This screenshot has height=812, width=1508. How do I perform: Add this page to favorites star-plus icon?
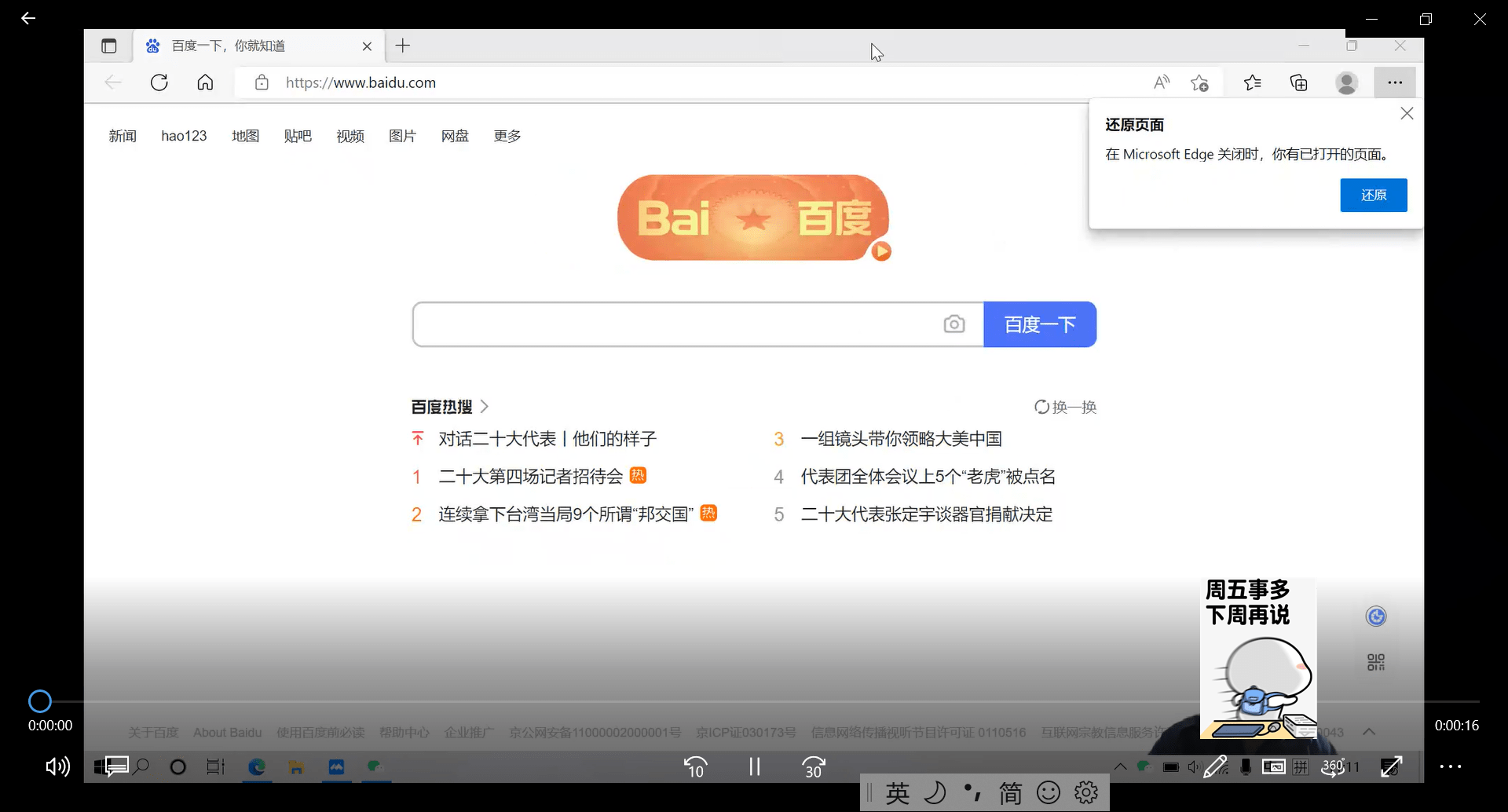[1199, 82]
